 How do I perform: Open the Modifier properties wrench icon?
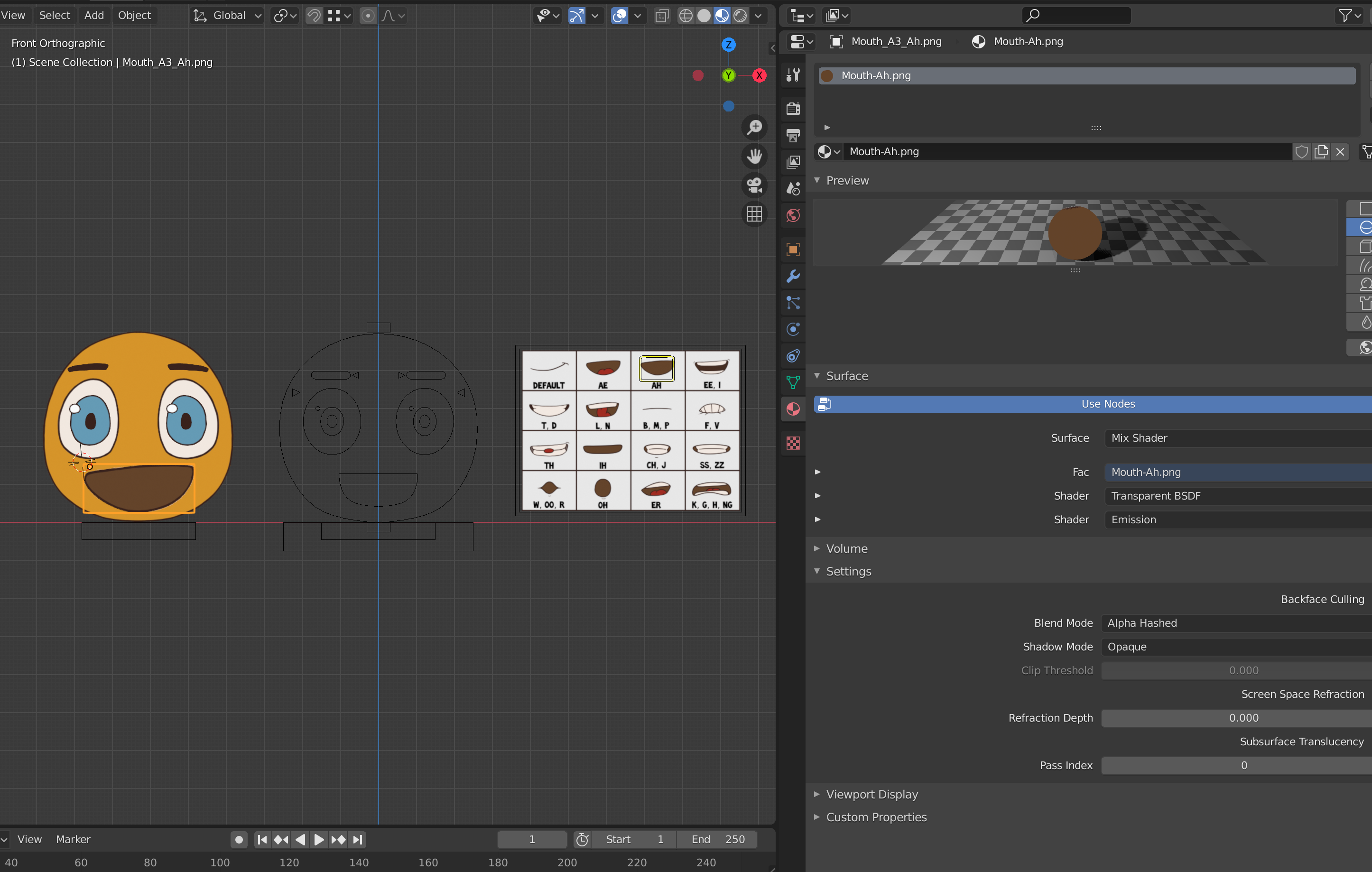click(x=793, y=277)
